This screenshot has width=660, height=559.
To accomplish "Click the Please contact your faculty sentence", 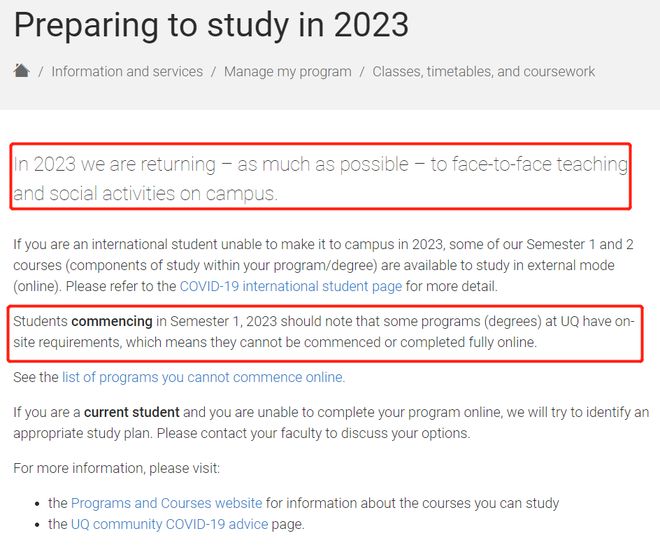I will click(313, 433).
